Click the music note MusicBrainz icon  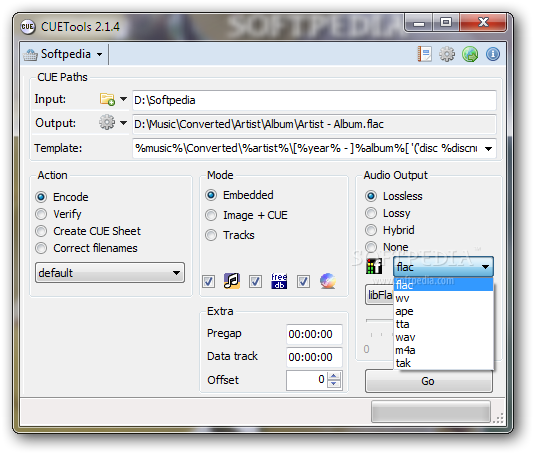232,281
